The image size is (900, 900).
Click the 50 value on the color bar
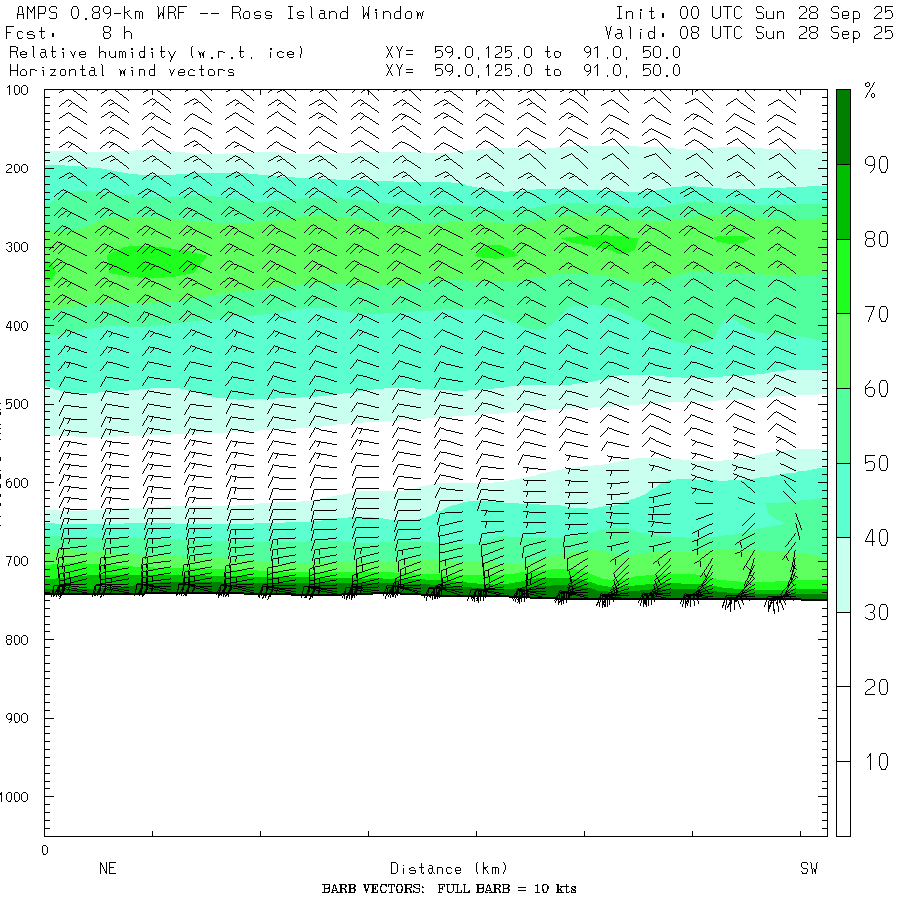point(876,464)
